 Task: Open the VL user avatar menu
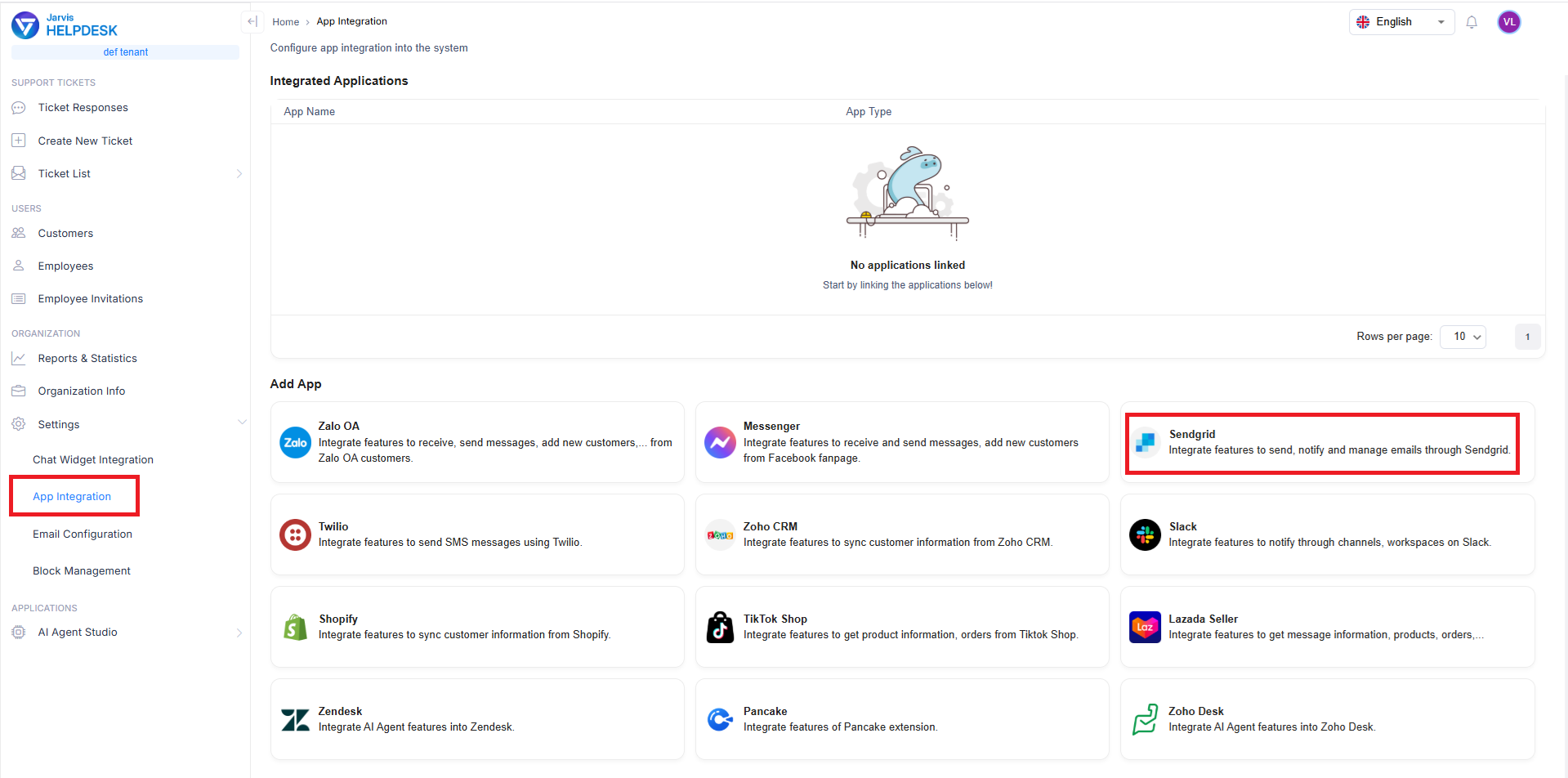point(1508,22)
